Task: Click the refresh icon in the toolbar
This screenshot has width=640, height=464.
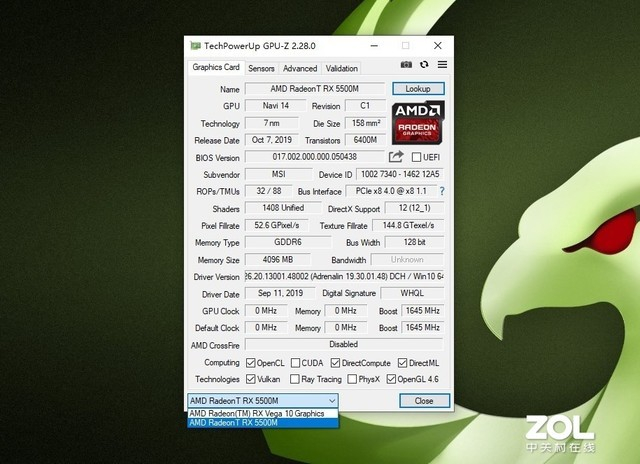Action: 424,66
